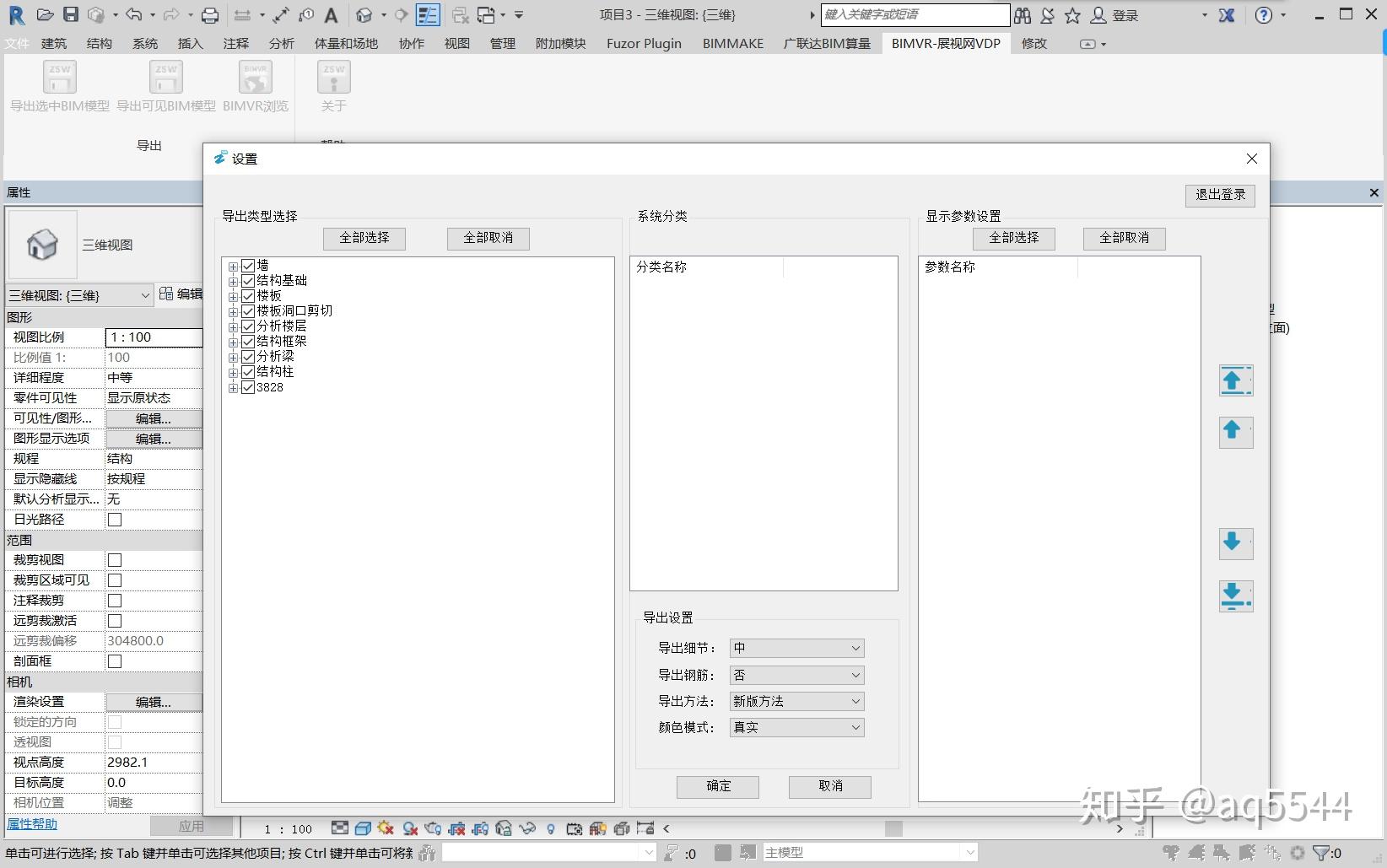Click the Visual Style cube icon in view bar
Screen dimensions: 1387x868
[364, 828]
